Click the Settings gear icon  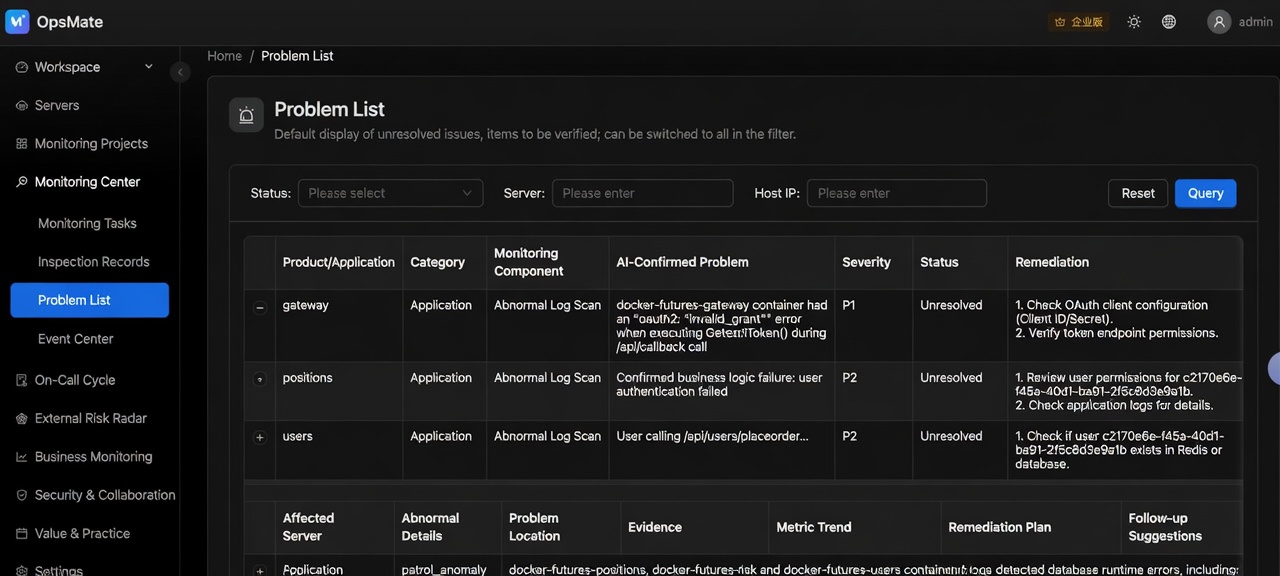[22, 570]
